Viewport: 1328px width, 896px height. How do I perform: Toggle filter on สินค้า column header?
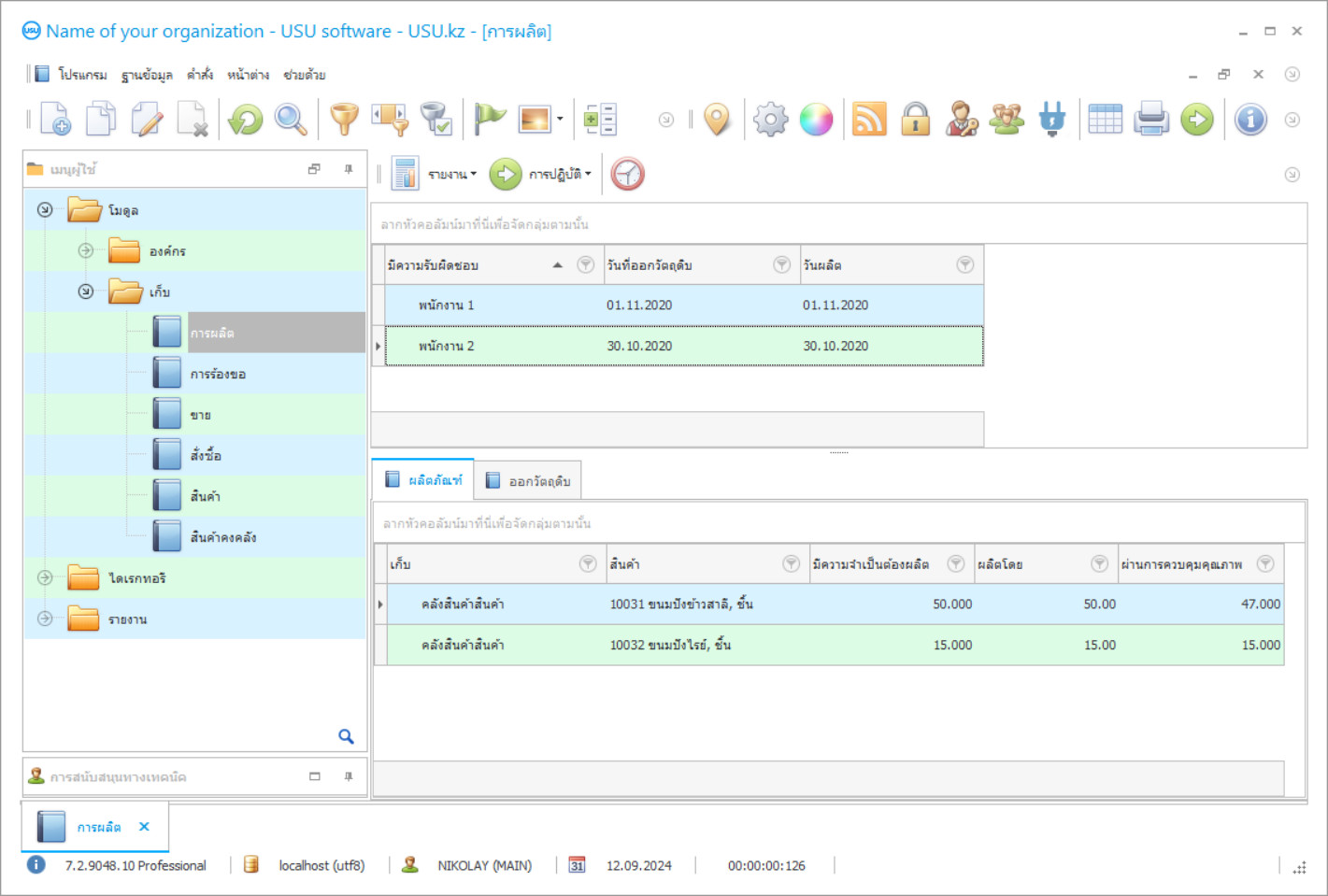click(791, 563)
